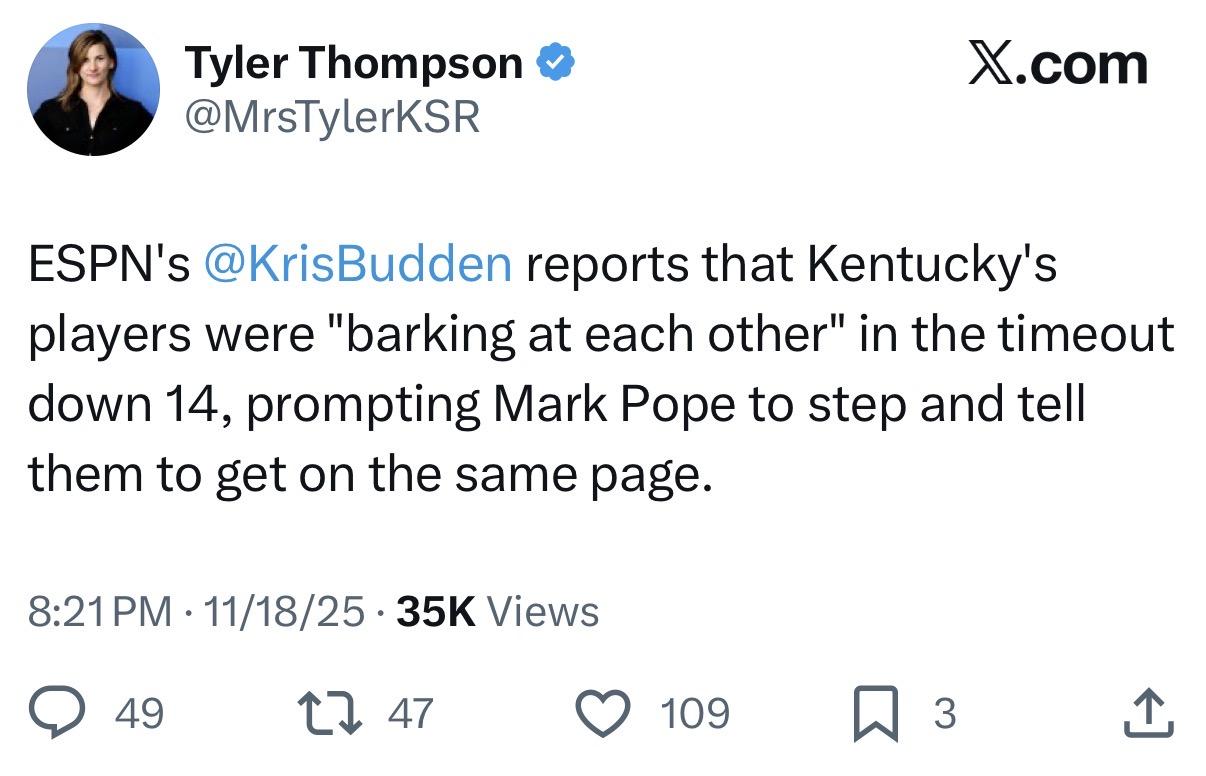The height and width of the screenshot is (776, 1206).
Task: Click the 49 replies count
Action: point(140,714)
